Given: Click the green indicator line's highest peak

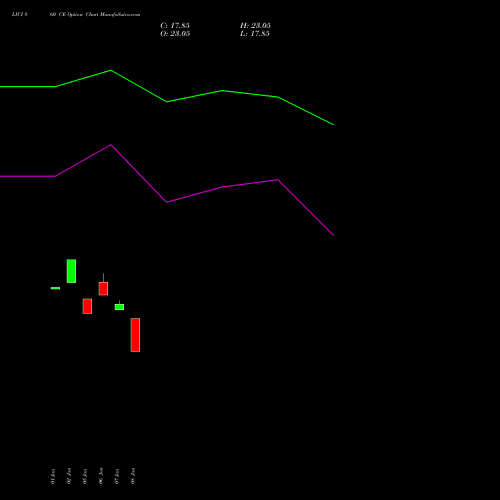Looking at the screenshot, I should (111, 70).
